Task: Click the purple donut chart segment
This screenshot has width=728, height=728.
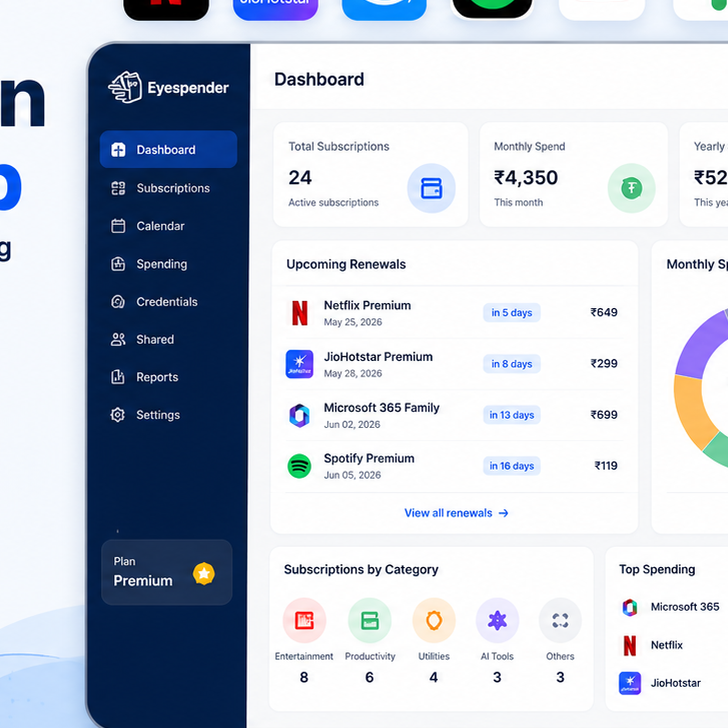Action: tap(700, 346)
